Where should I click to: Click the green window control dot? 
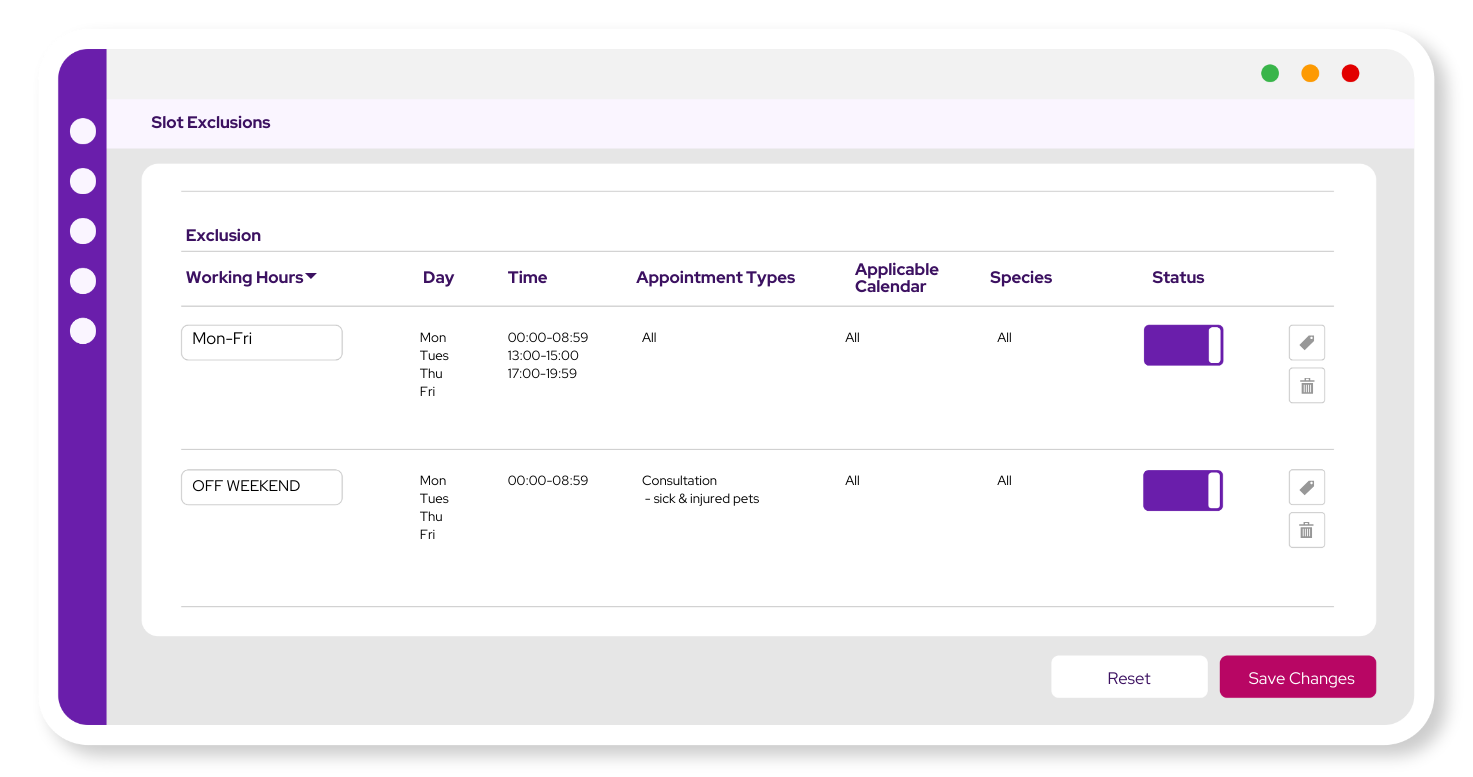1270,73
